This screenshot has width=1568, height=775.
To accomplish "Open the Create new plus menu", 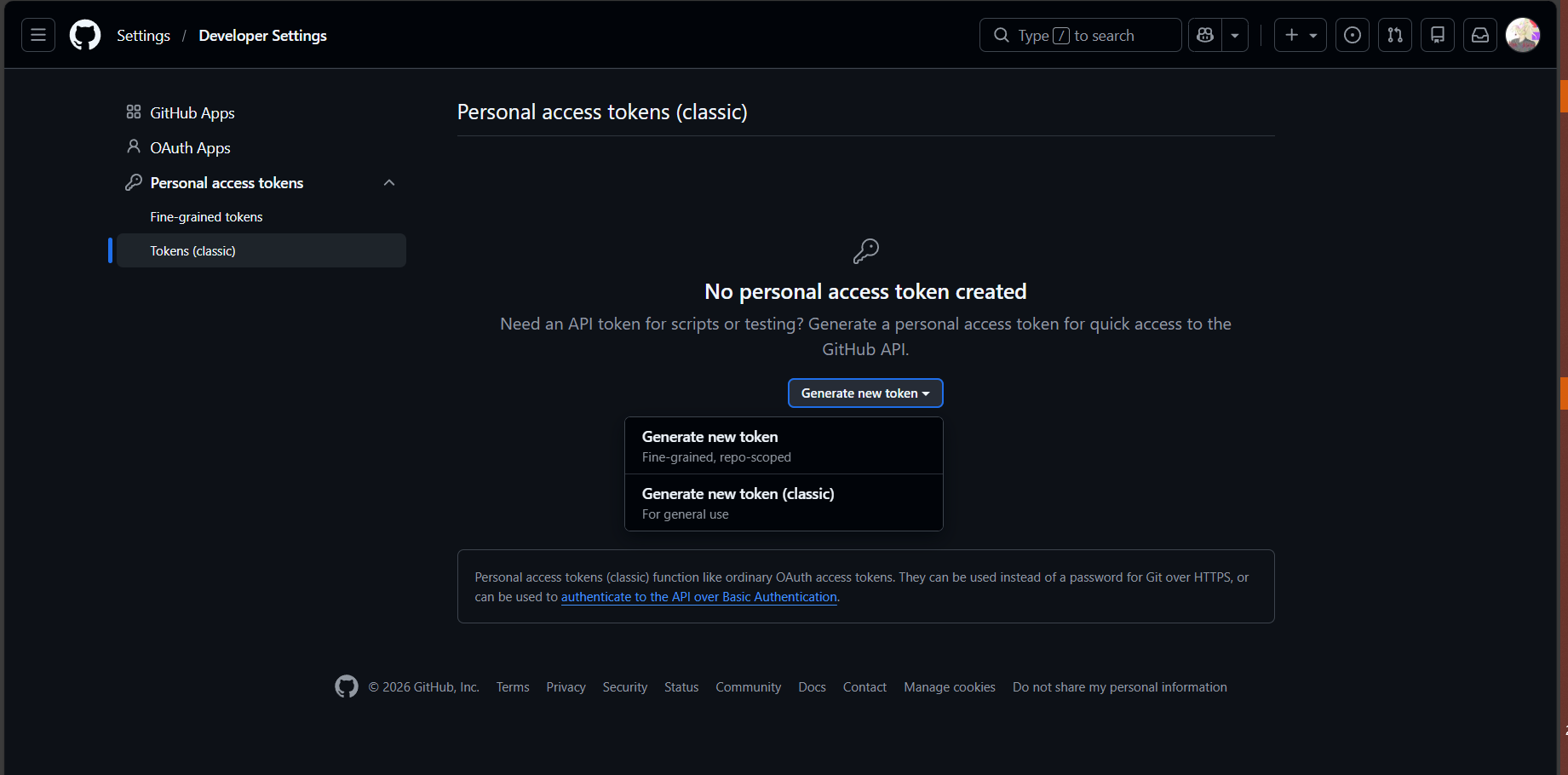I will tap(1301, 35).
